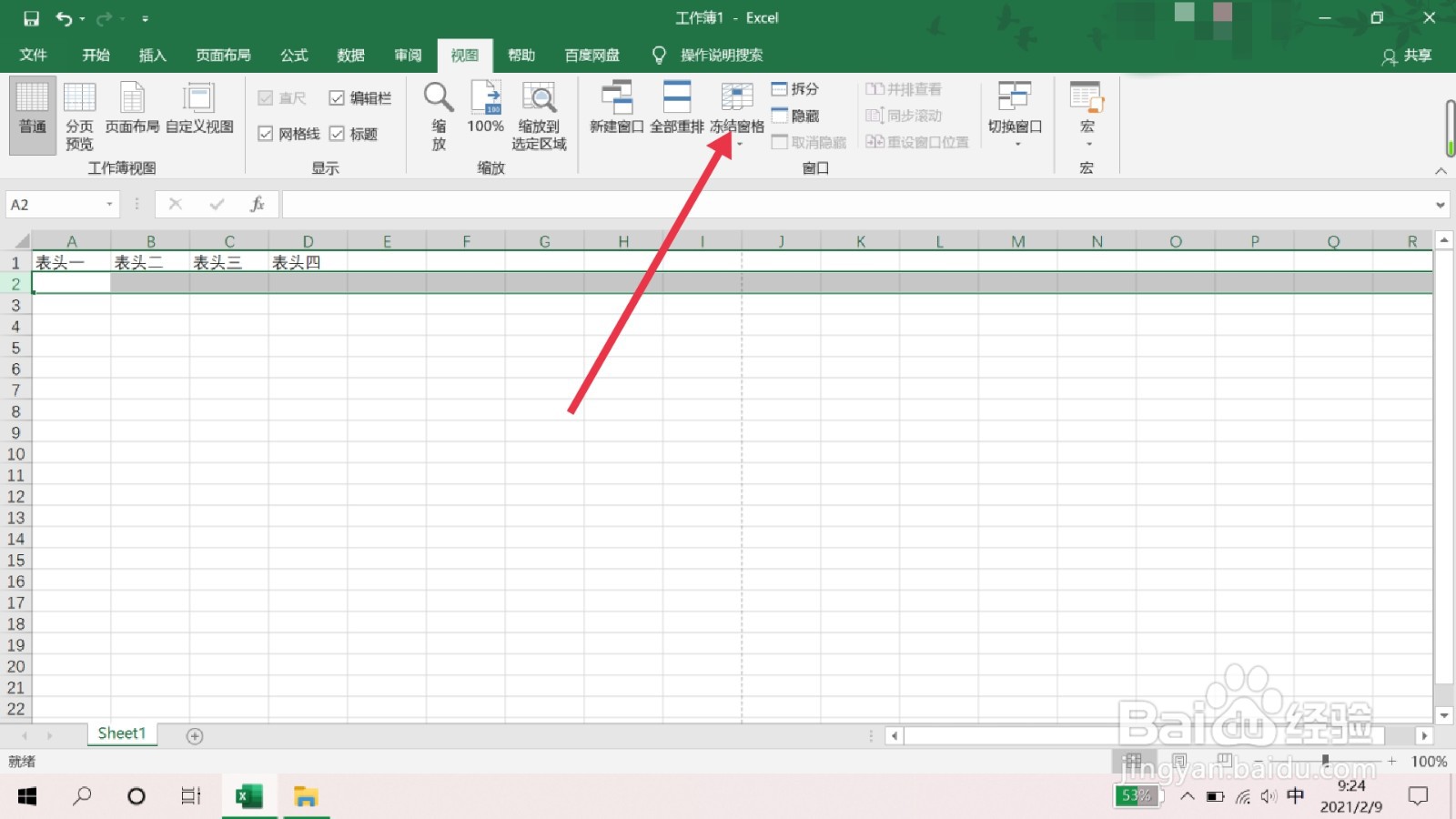Toggle the Formula Bar (编辑栏) checkbox

click(337, 98)
